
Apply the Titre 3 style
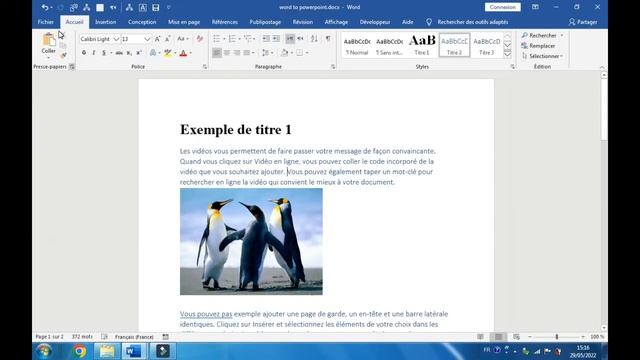coord(487,45)
